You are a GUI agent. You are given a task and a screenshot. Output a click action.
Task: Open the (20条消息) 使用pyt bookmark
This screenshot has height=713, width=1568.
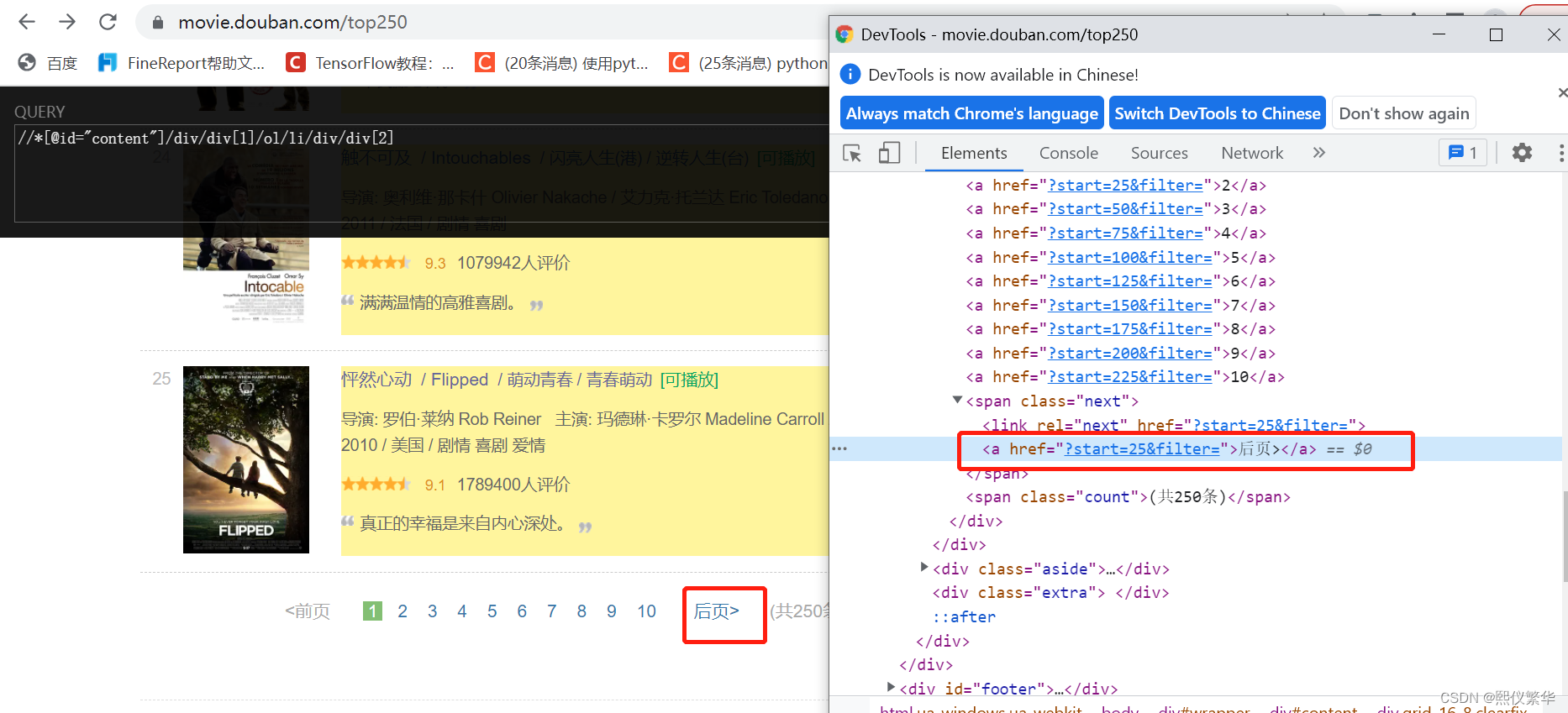tap(562, 63)
